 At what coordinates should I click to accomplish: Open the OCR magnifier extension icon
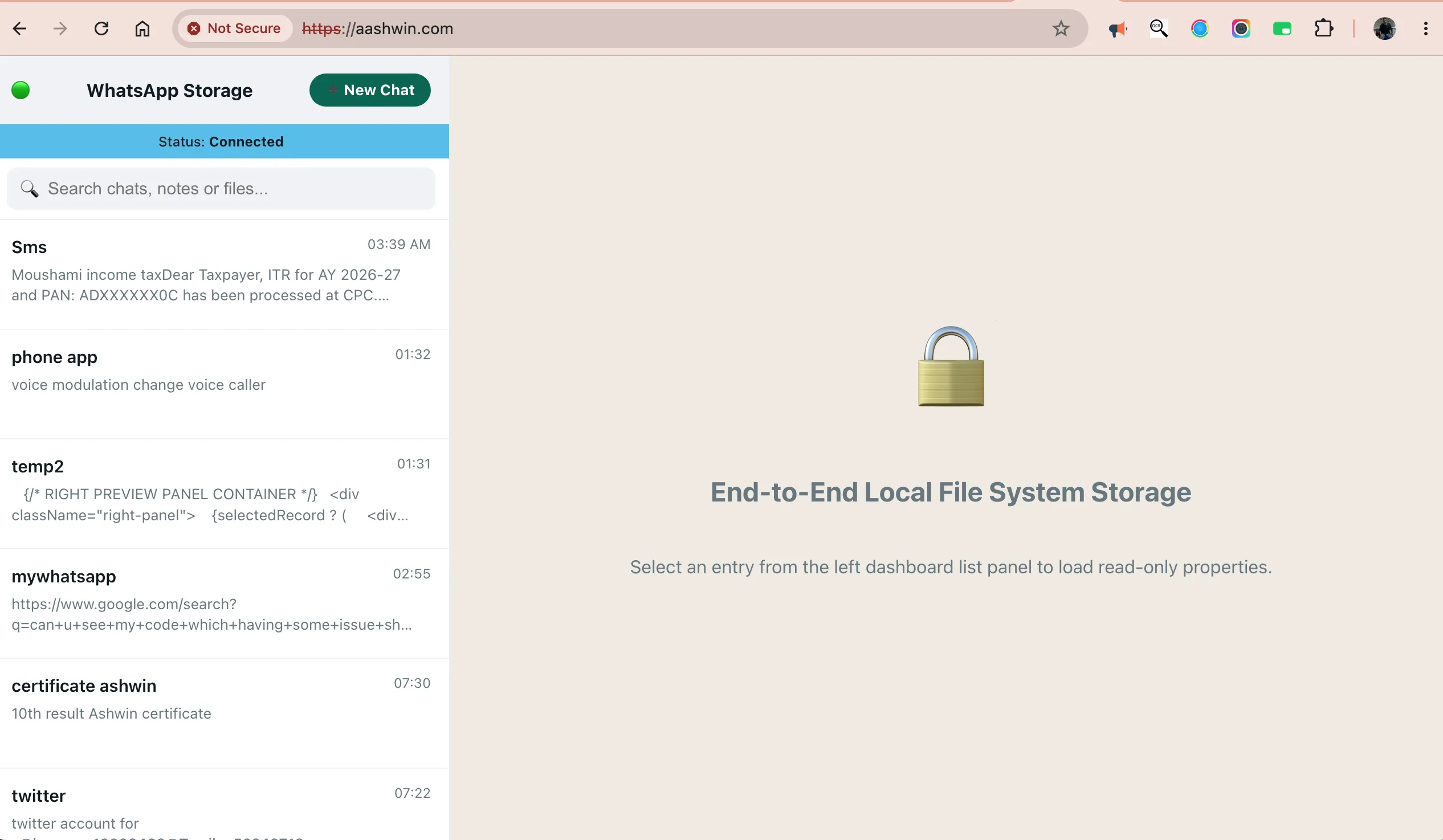pyautogui.click(x=1159, y=28)
